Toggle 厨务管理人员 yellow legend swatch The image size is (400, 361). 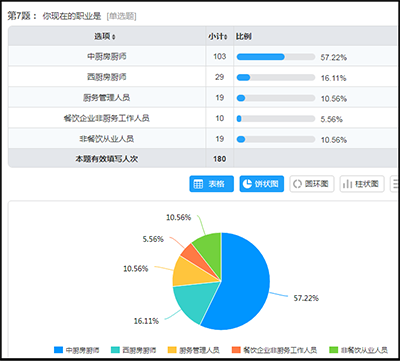point(172,350)
